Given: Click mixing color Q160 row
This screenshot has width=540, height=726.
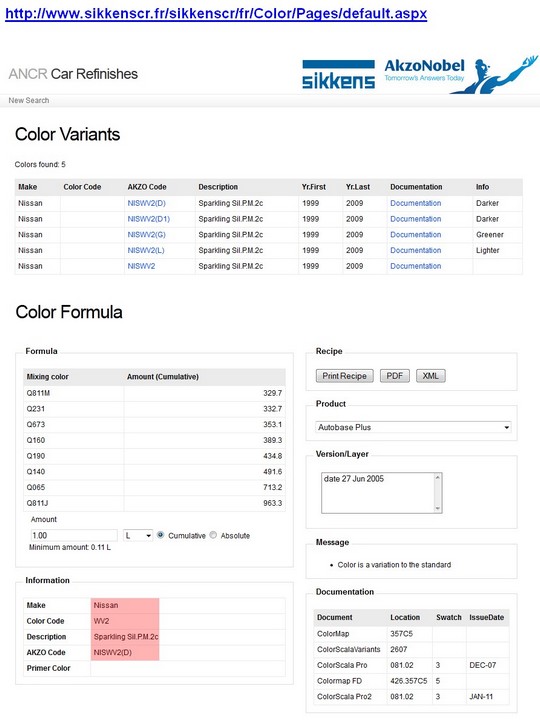Looking at the screenshot, I should coord(154,440).
